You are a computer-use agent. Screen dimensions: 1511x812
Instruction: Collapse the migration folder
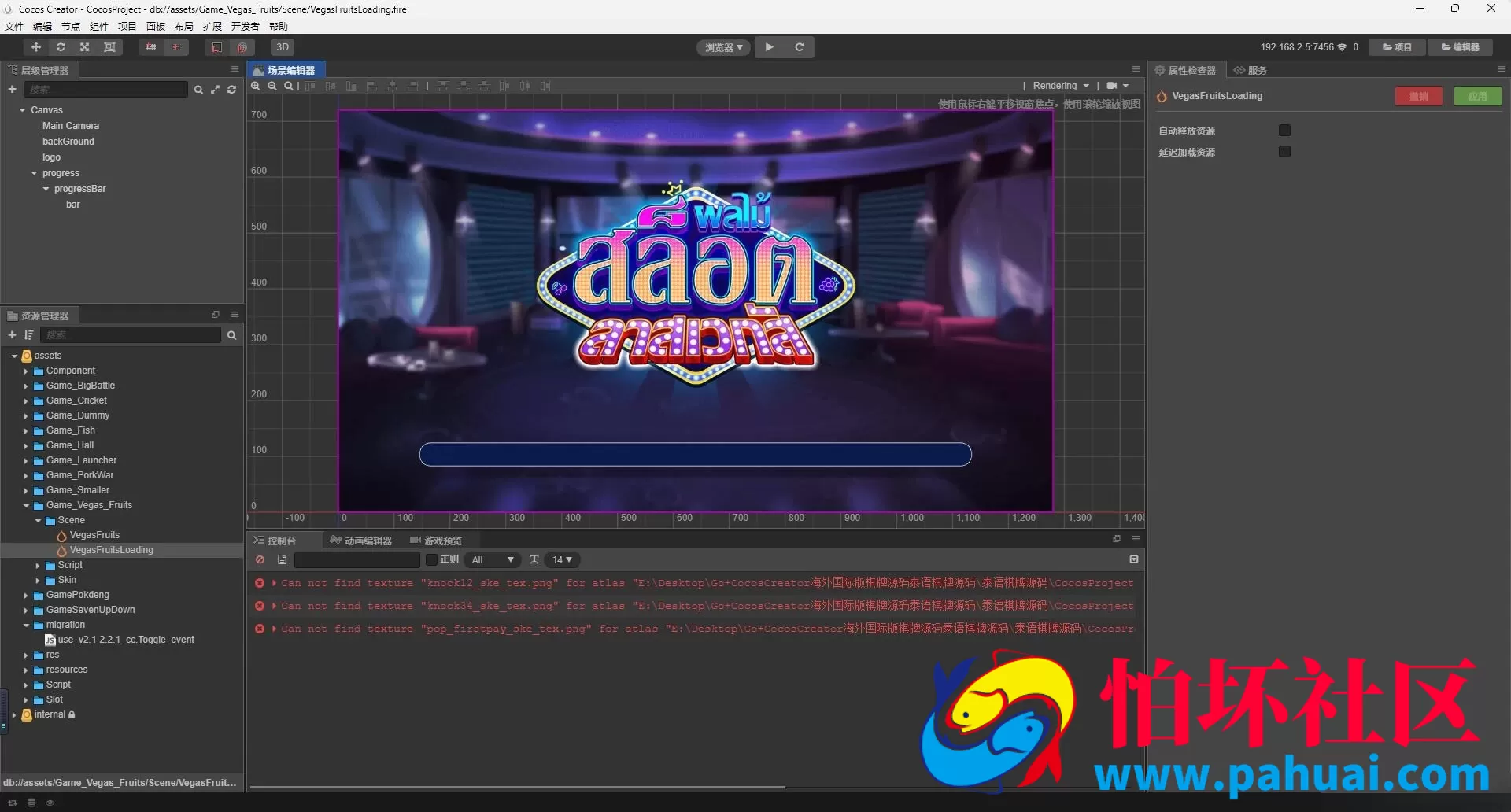pos(25,626)
